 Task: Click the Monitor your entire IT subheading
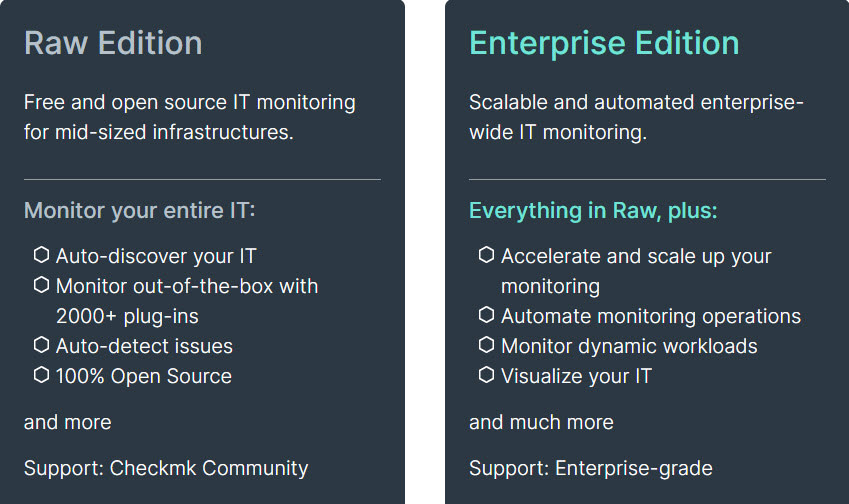(x=139, y=211)
